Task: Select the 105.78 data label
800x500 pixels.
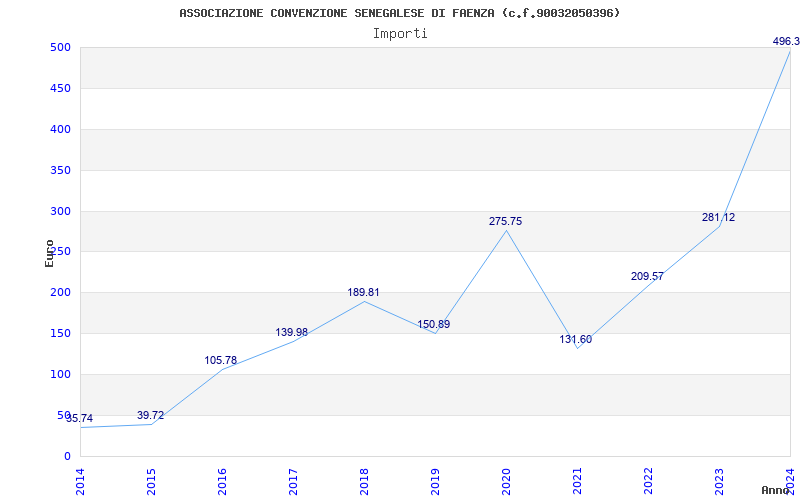Action: pyautogui.click(x=221, y=360)
